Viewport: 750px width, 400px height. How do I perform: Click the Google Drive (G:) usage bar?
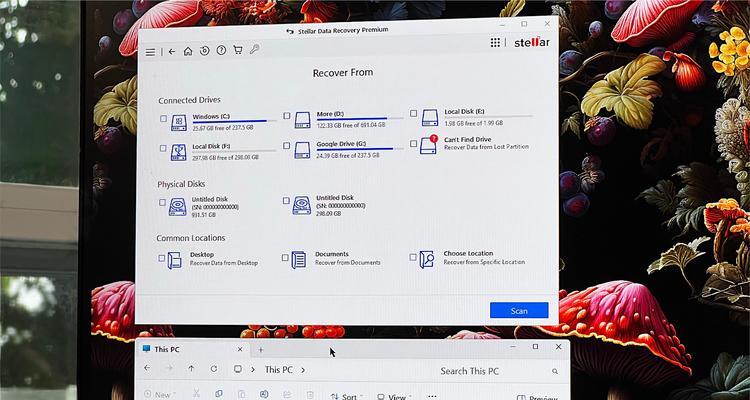click(x=360, y=149)
